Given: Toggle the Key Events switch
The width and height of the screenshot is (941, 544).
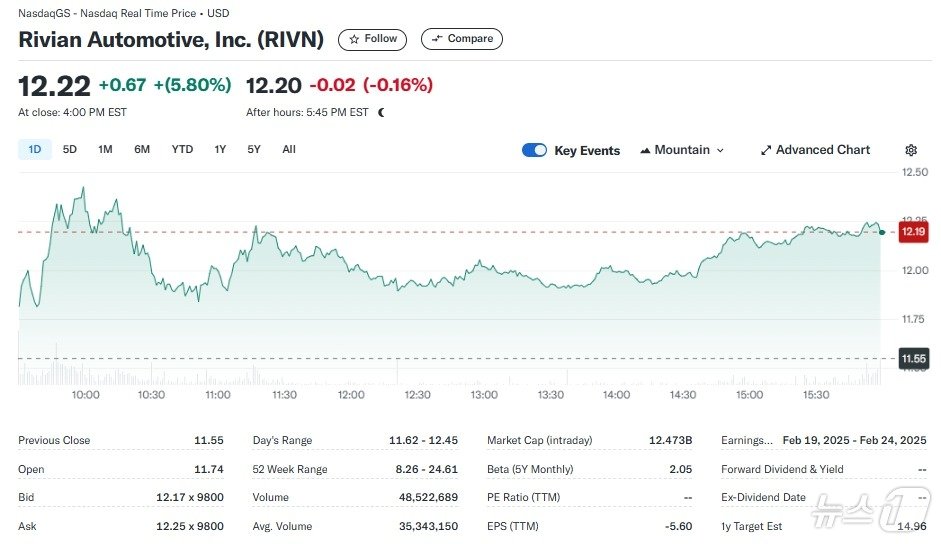Looking at the screenshot, I should pos(534,150).
